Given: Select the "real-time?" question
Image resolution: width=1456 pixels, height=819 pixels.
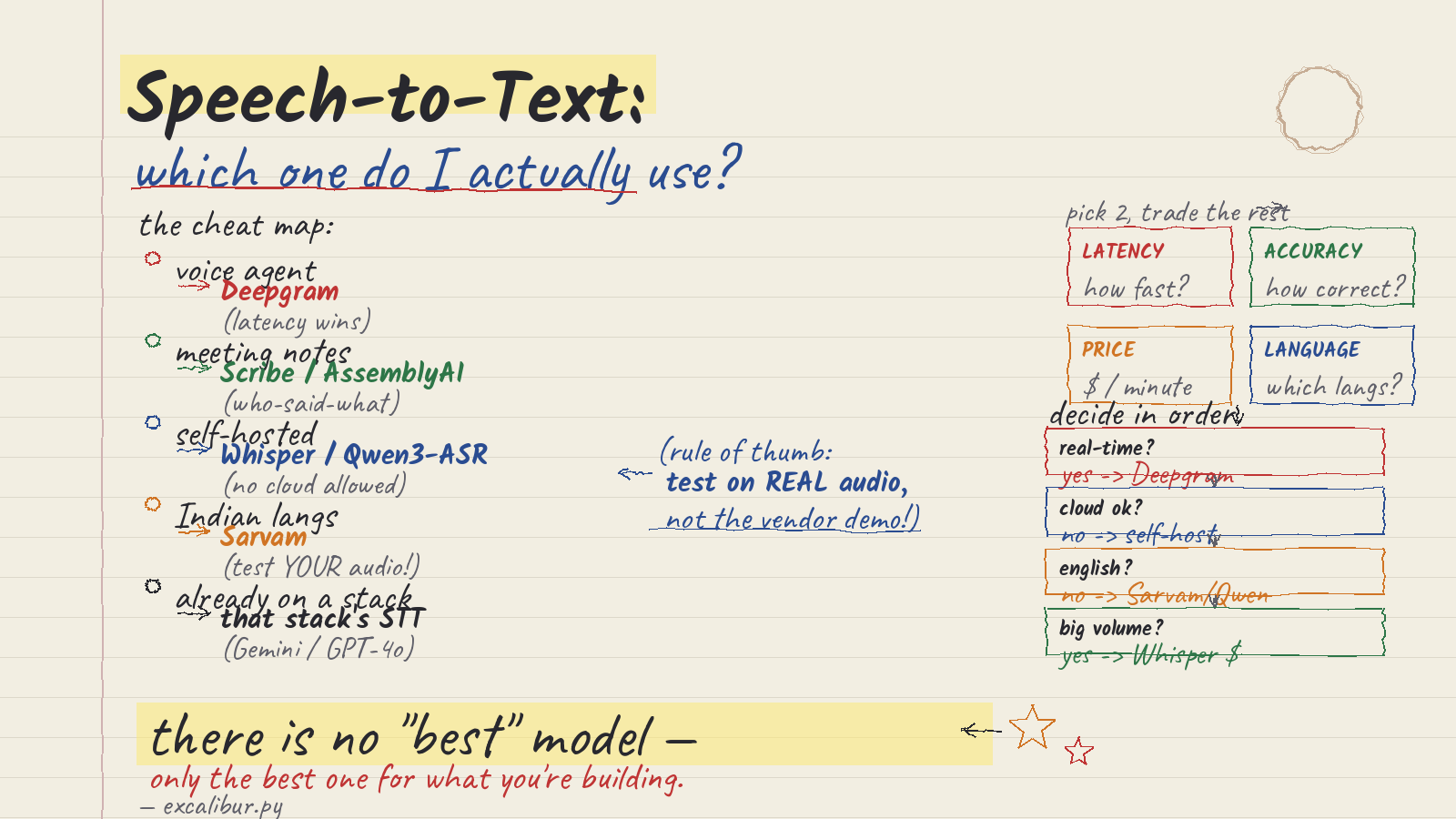Looking at the screenshot, I should coord(1107,448).
